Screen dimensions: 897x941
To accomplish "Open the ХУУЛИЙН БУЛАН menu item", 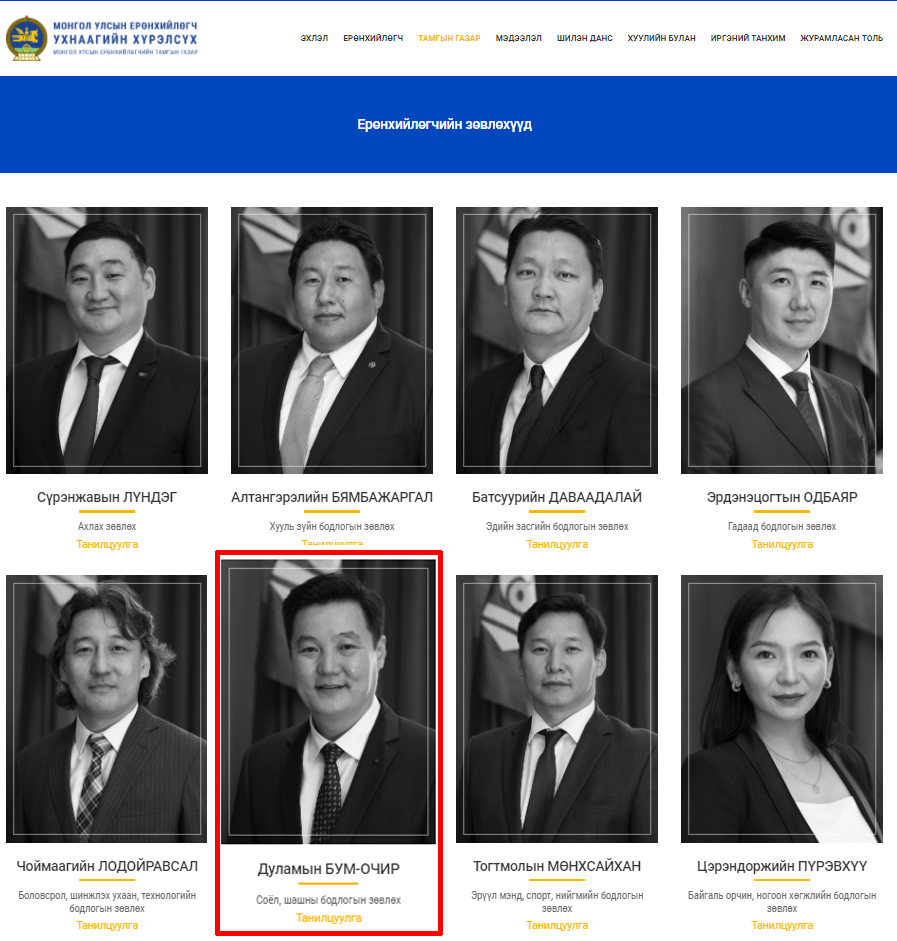I will [x=661, y=38].
